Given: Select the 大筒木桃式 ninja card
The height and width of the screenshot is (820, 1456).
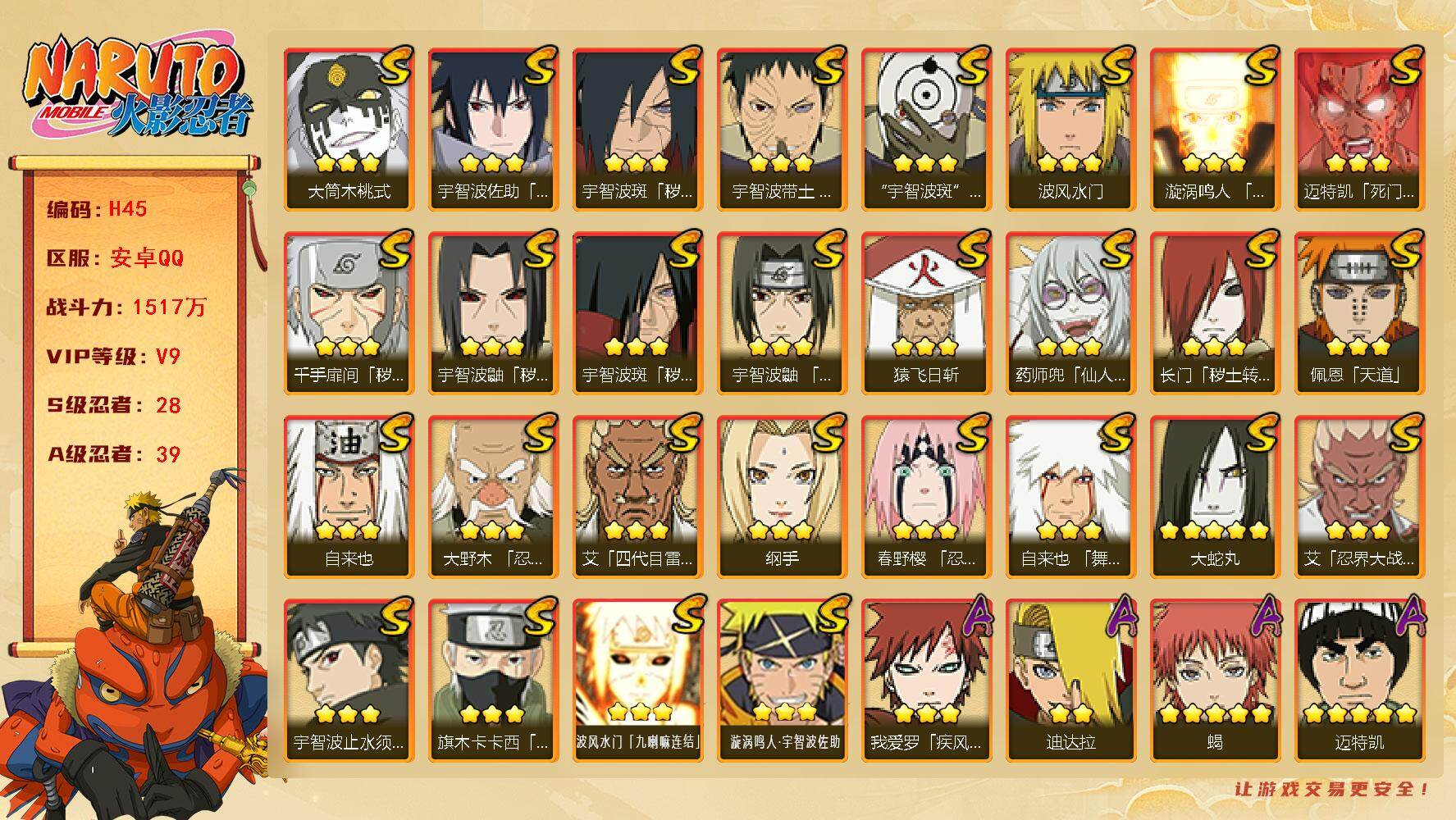Looking at the screenshot, I should [349, 129].
